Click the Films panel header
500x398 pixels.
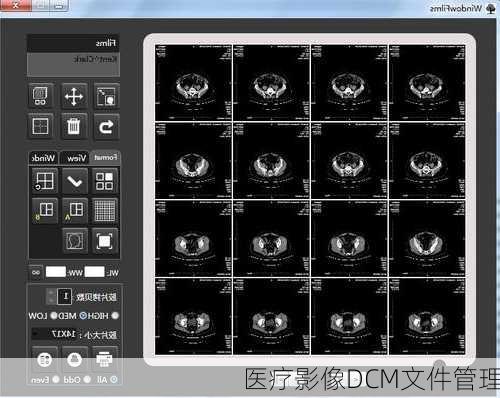tap(73, 43)
